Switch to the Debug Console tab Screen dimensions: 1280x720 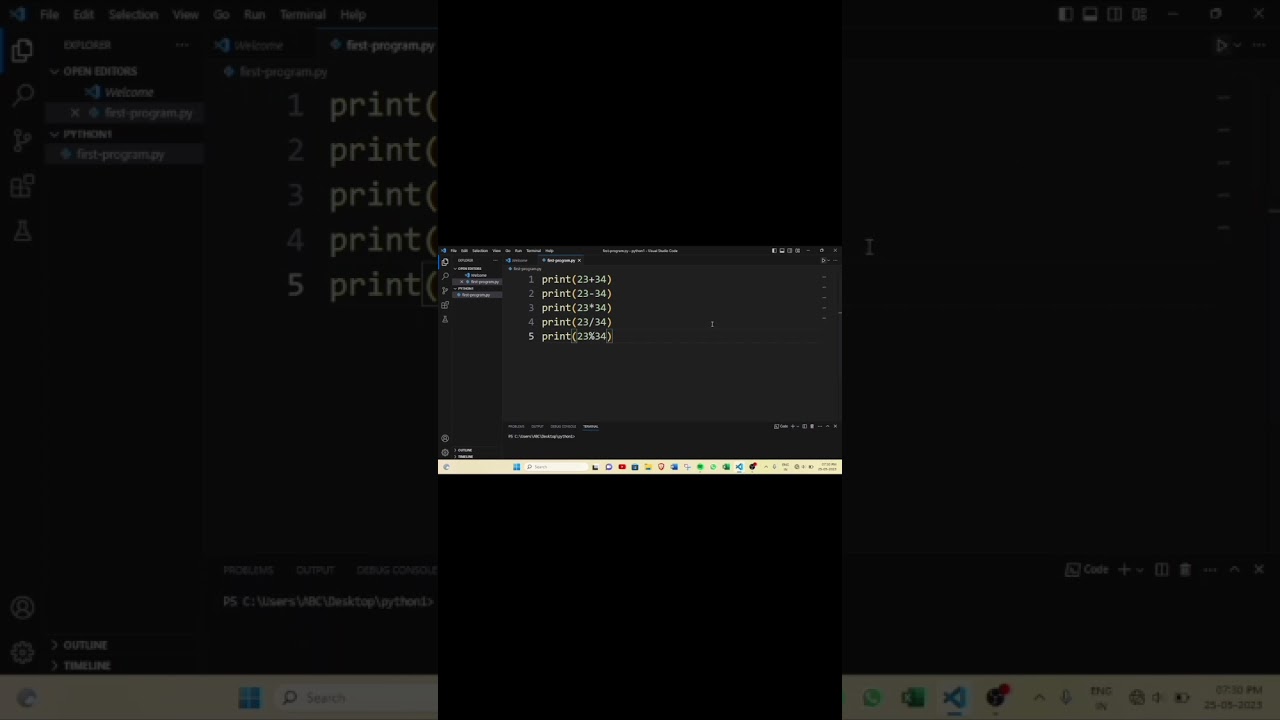[x=563, y=426]
